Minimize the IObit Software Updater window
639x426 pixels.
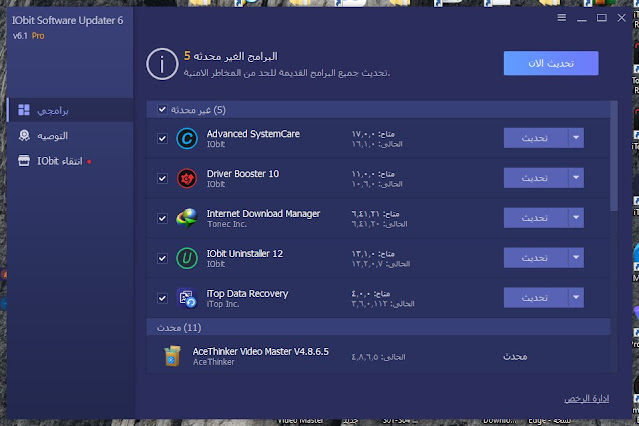[x=582, y=18]
